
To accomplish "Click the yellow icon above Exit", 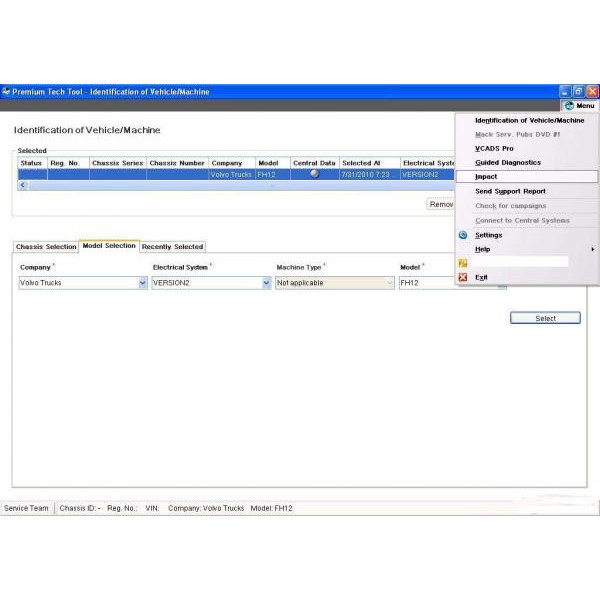I will 463,263.
